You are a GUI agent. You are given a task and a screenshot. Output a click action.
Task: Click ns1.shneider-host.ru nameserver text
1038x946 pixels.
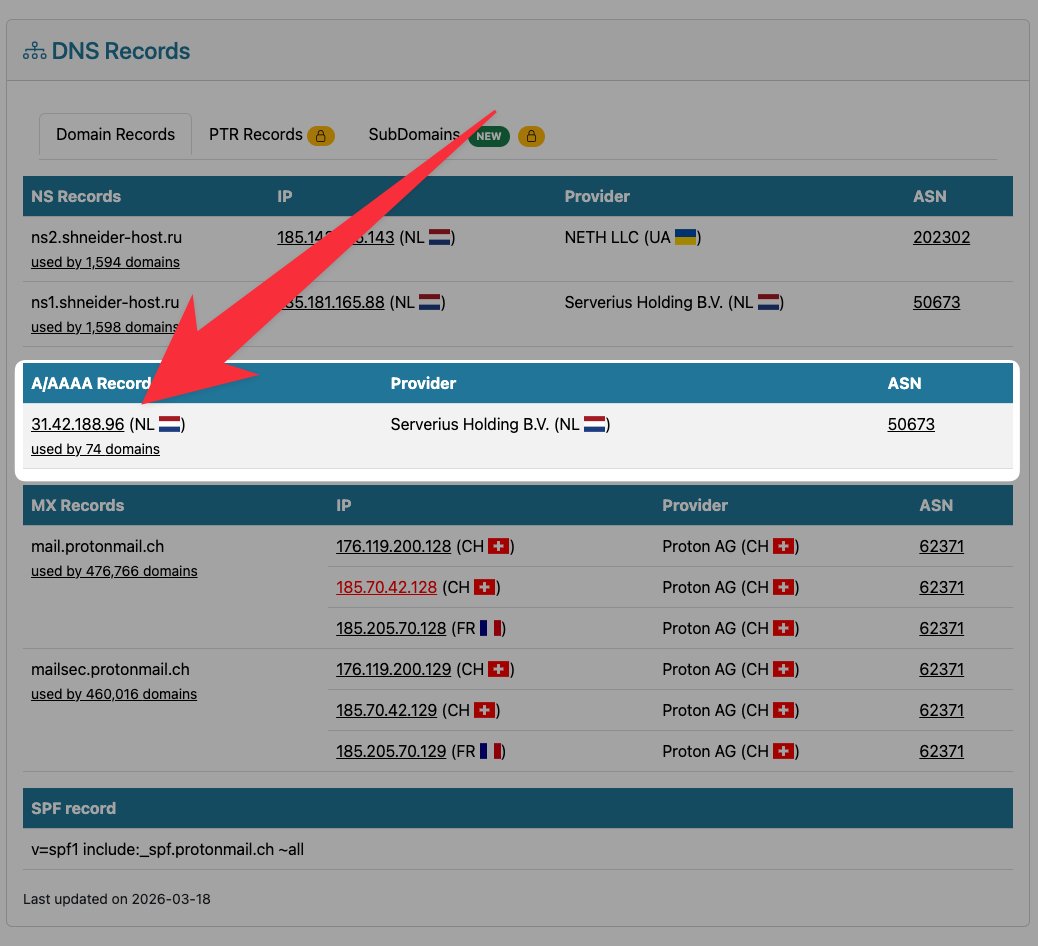point(105,302)
